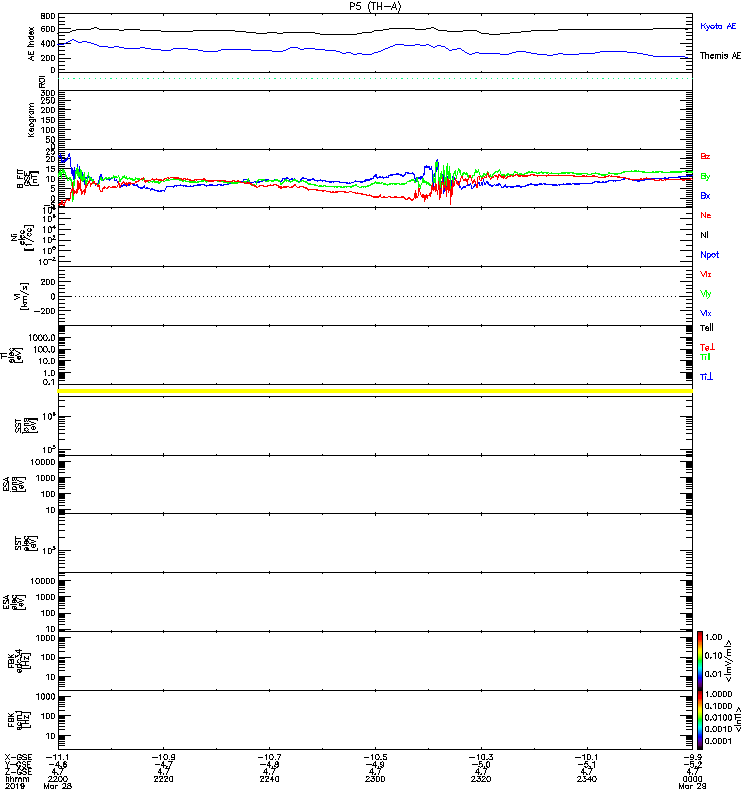Select the black "Tell" temperature legend label

tap(707, 328)
